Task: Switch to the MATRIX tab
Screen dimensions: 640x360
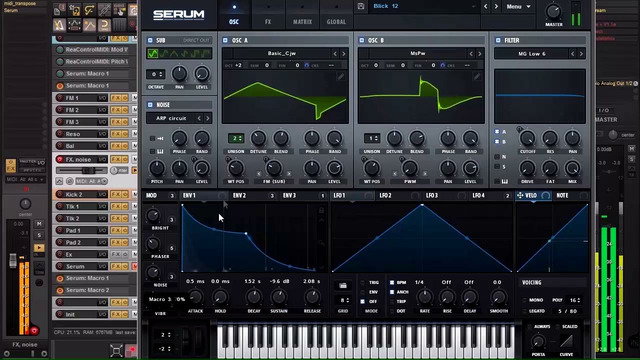Action: pyautogui.click(x=302, y=14)
